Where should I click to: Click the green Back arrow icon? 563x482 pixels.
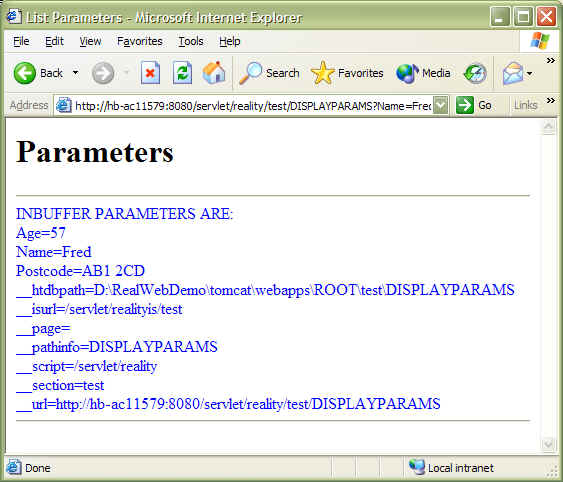24,73
